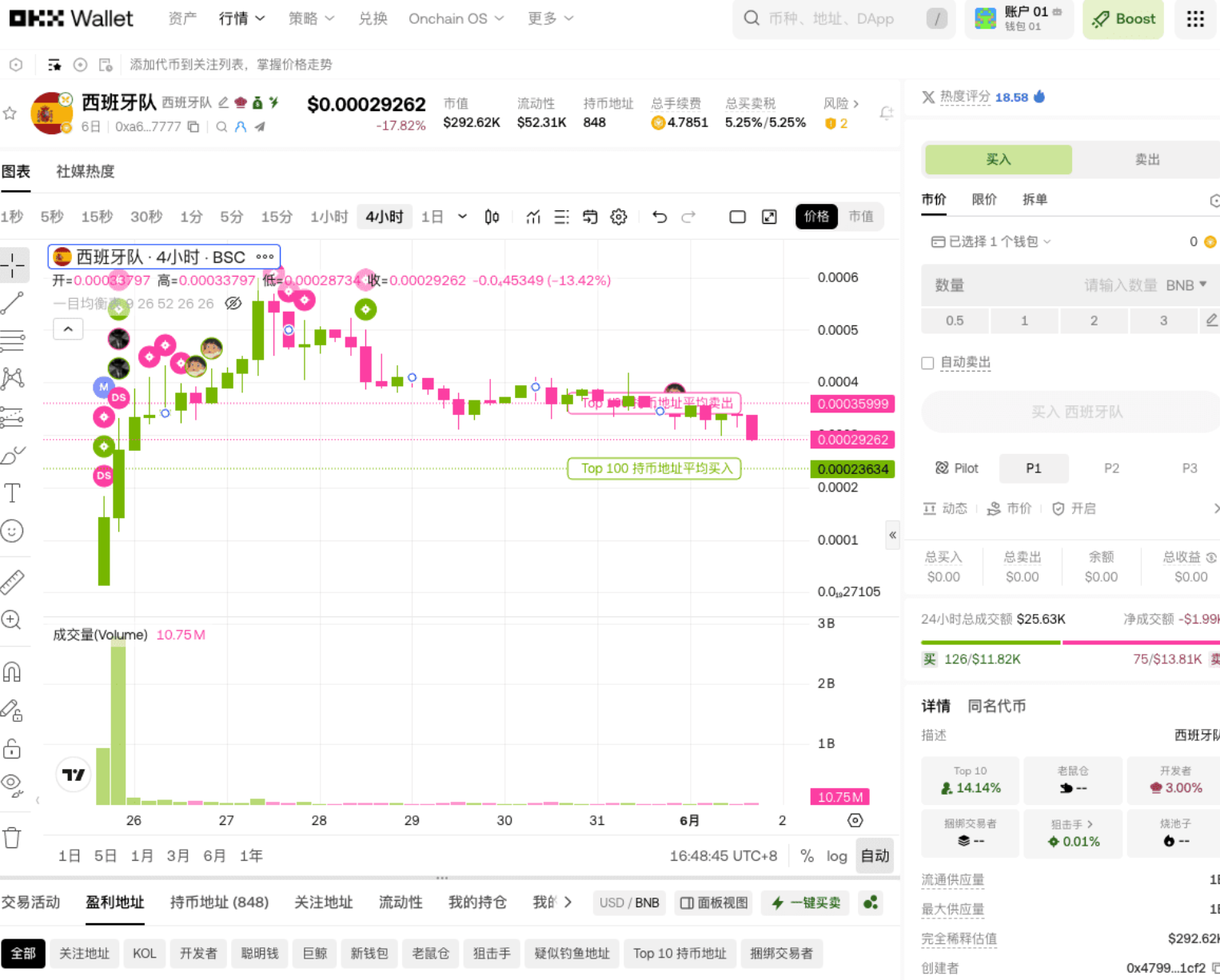This screenshot has height=980, width=1220.
Task: Switch chart display to 市值
Action: click(861, 217)
